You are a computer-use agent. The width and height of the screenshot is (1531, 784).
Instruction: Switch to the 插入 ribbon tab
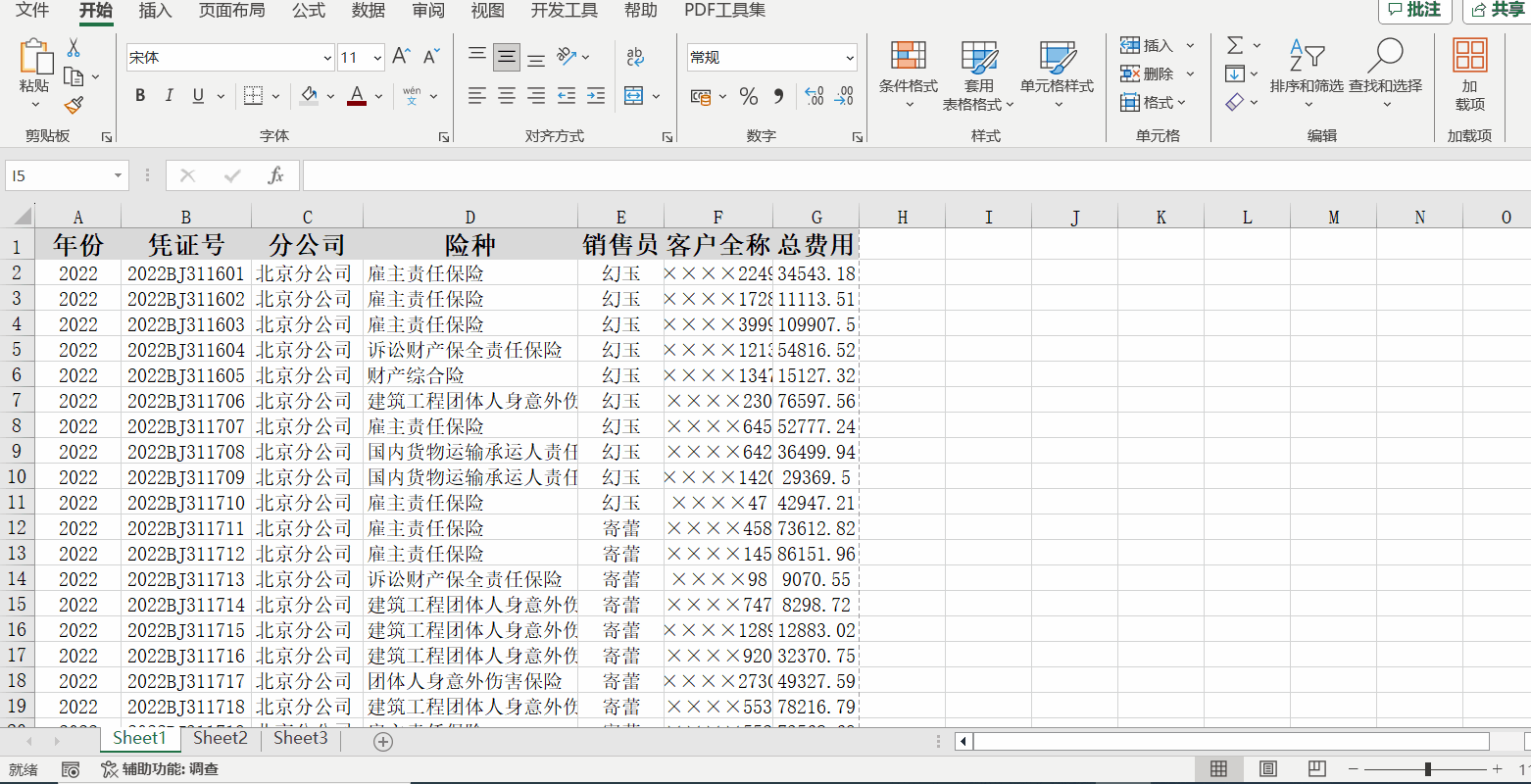[158, 12]
